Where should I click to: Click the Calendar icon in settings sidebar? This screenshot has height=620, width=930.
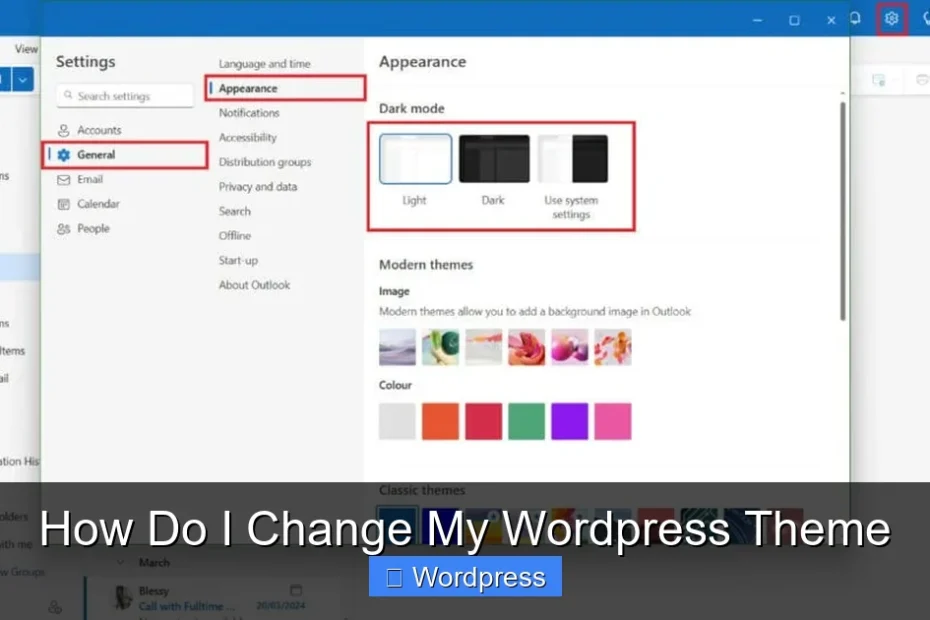[63, 204]
